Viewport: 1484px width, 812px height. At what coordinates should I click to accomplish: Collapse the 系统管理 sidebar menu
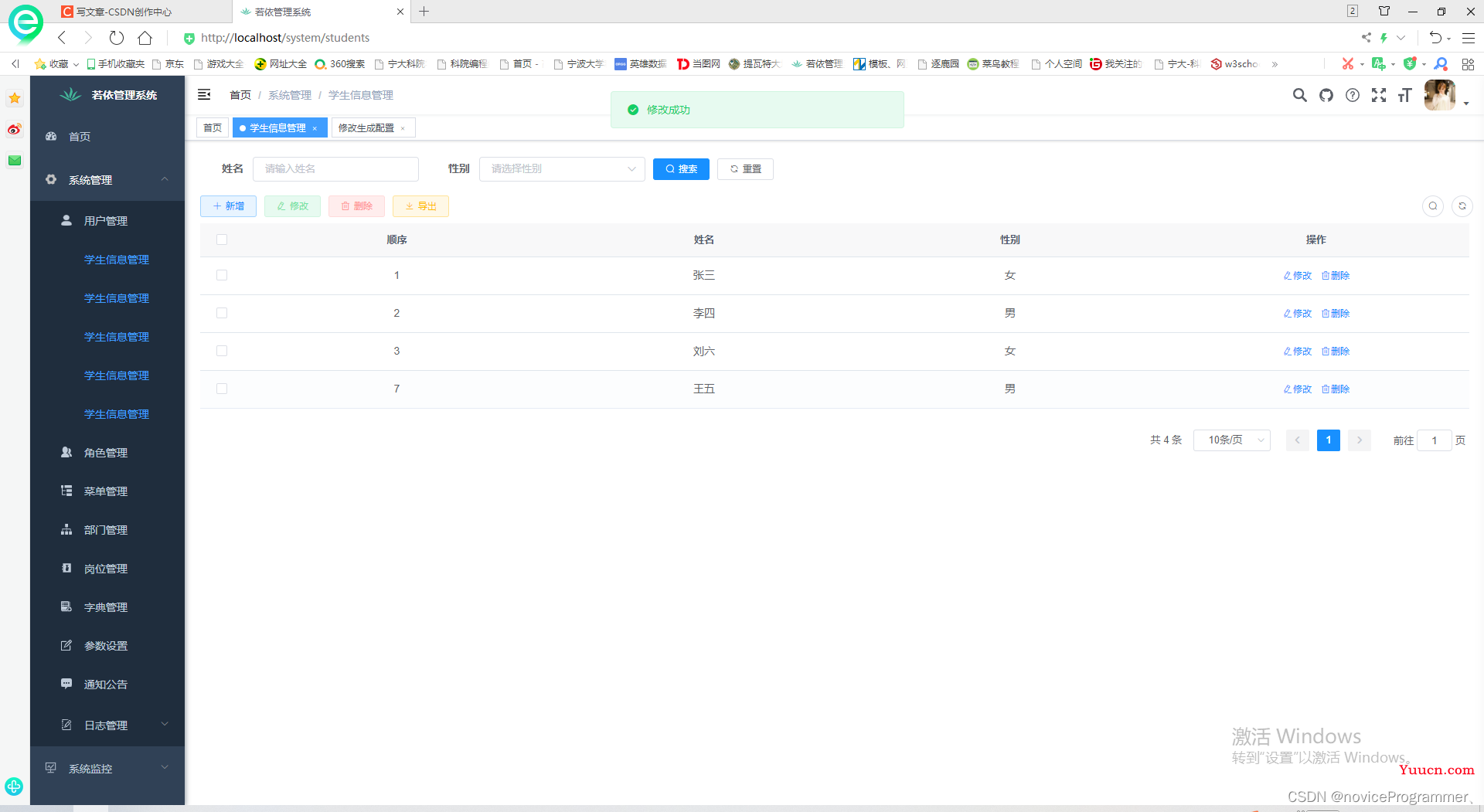(107, 180)
